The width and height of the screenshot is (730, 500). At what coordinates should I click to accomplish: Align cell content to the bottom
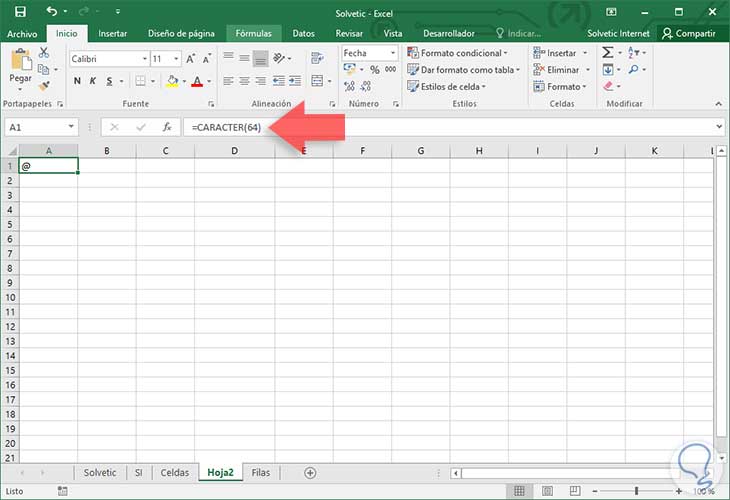pos(261,58)
